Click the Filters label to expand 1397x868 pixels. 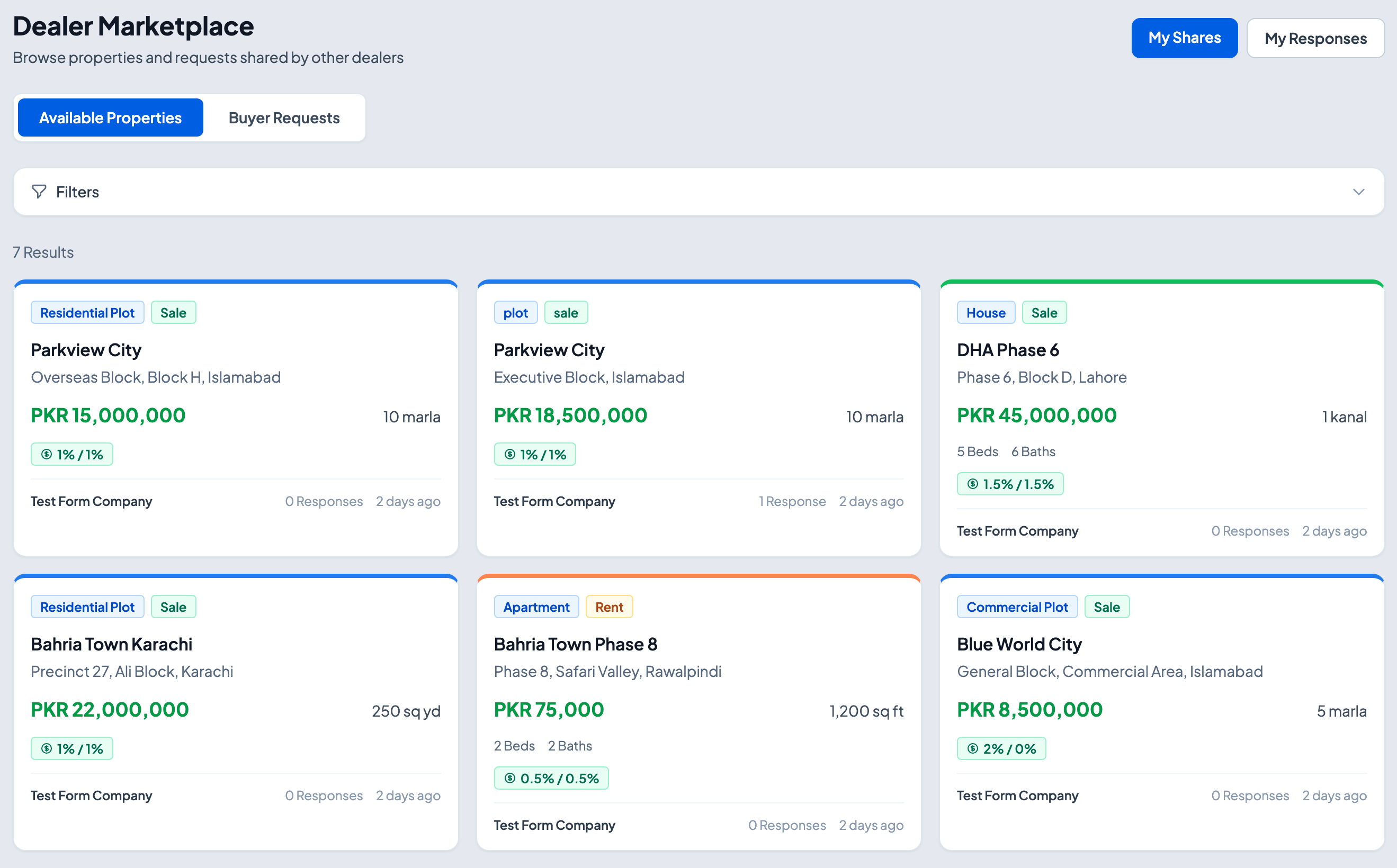(77, 192)
